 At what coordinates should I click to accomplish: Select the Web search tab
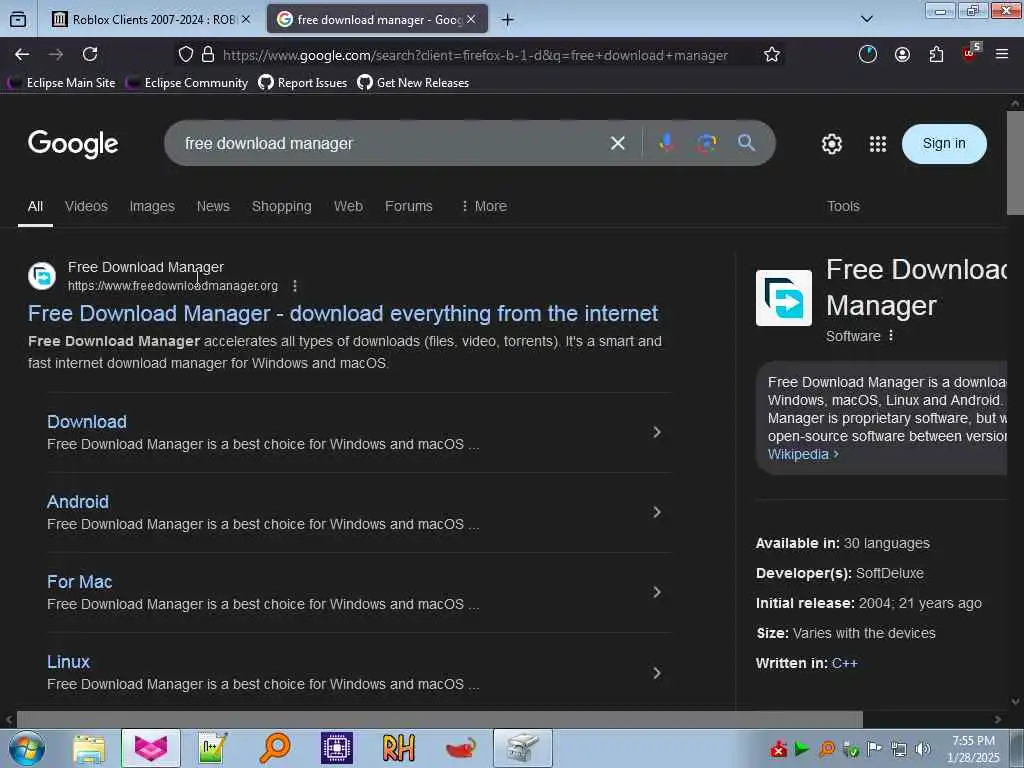pos(348,206)
